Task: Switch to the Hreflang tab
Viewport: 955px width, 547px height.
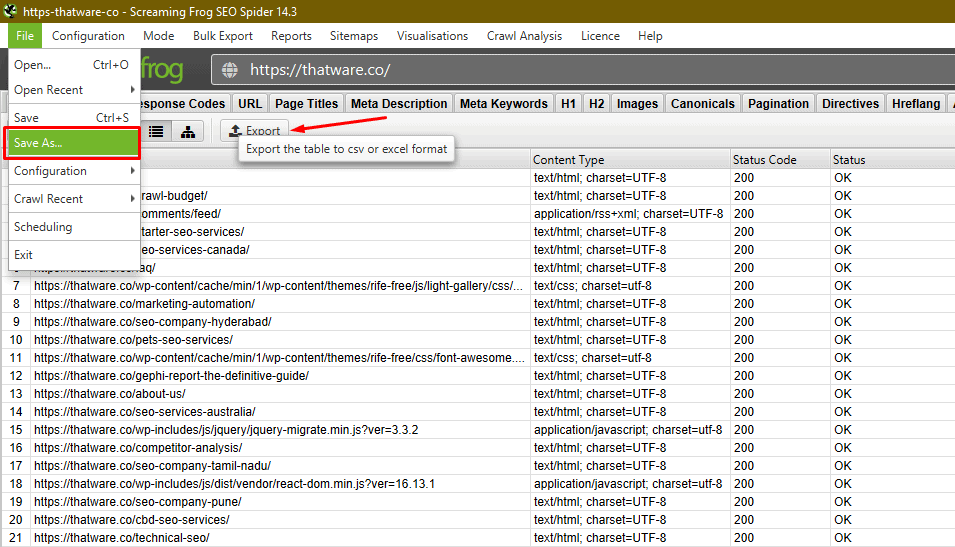Action: 916,104
